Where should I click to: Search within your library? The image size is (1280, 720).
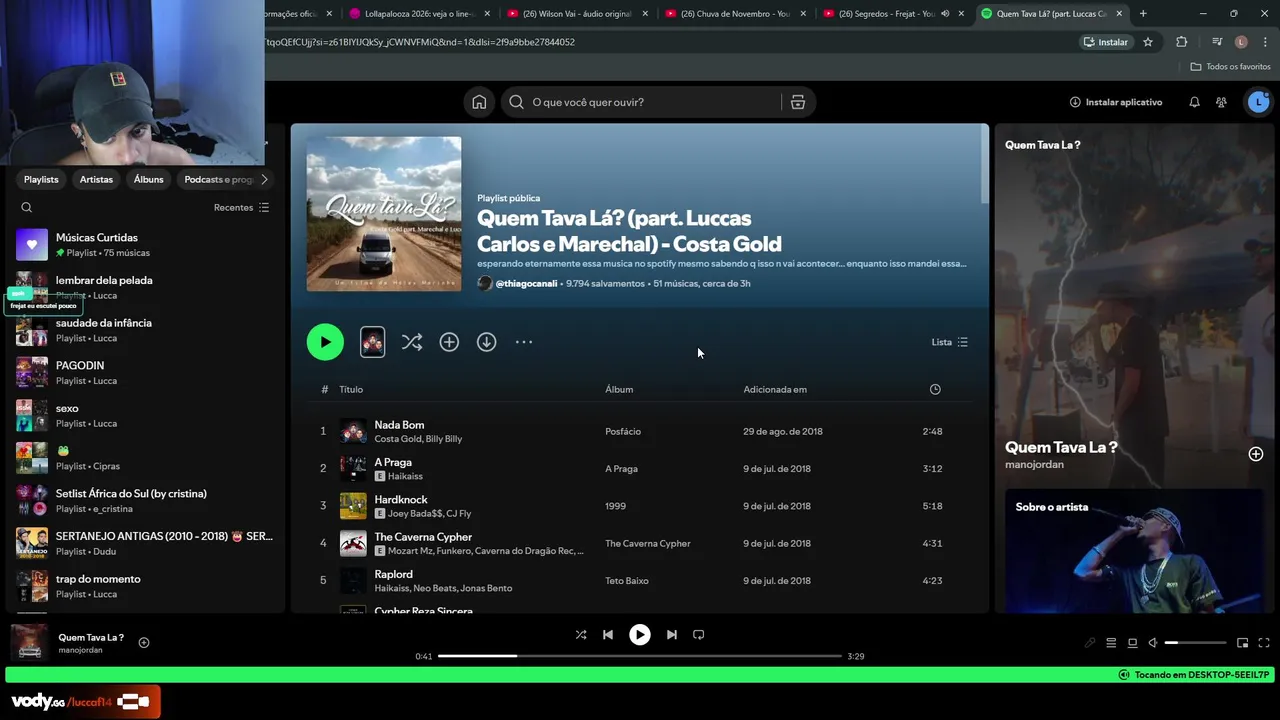coord(27,207)
